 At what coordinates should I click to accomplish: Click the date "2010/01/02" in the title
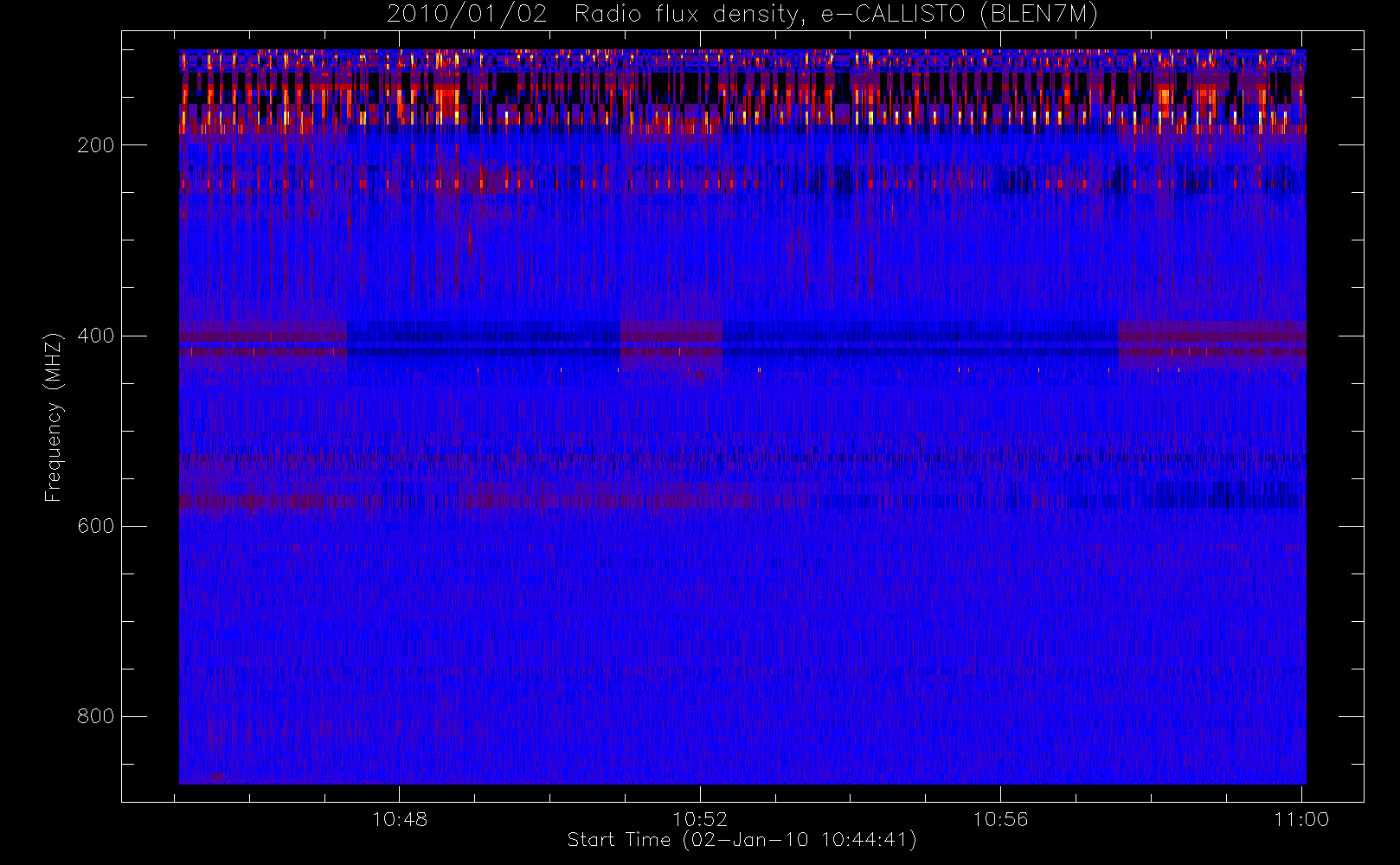466,15
